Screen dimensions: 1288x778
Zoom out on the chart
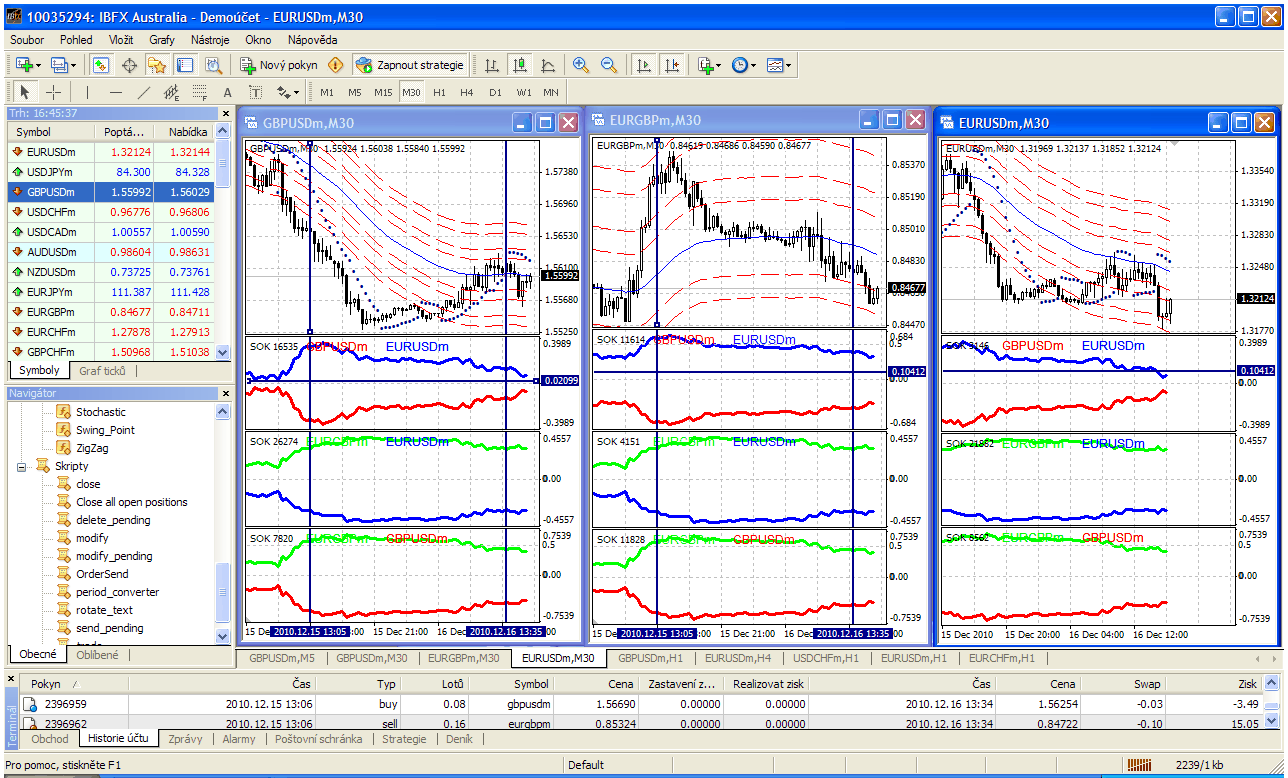(609, 65)
